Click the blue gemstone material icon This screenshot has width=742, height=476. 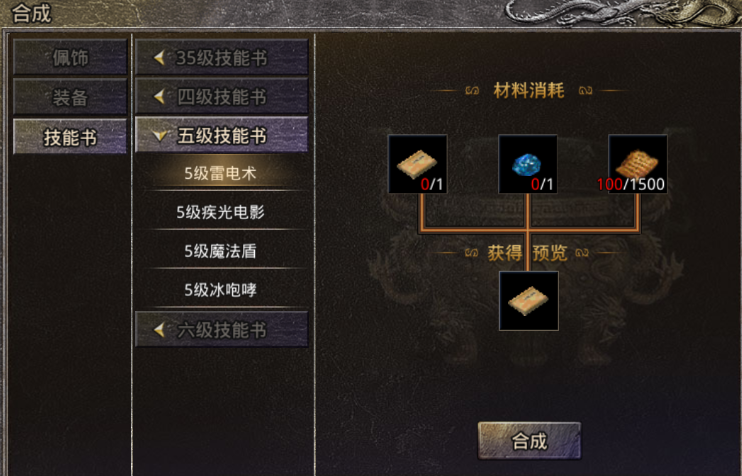pyautogui.click(x=528, y=164)
